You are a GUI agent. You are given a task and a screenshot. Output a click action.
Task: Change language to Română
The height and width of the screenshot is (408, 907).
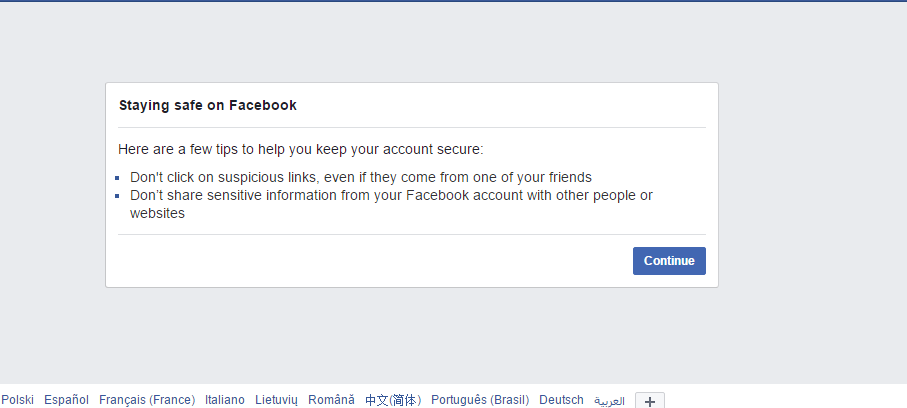point(331,400)
